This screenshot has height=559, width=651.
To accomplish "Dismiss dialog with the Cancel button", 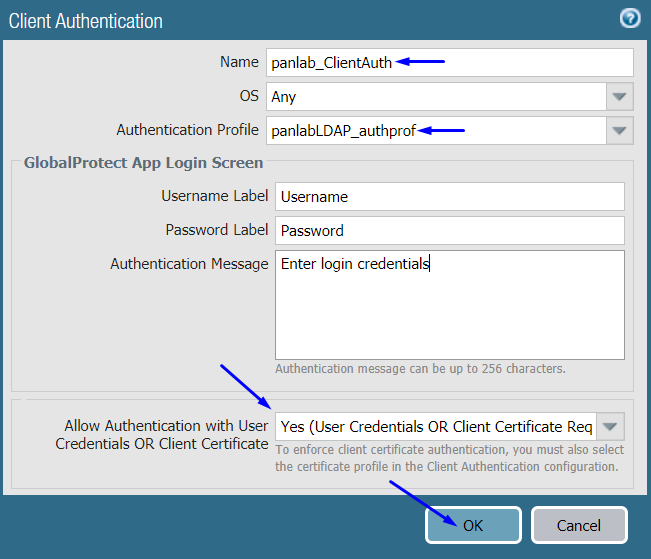I will pyautogui.click(x=579, y=525).
